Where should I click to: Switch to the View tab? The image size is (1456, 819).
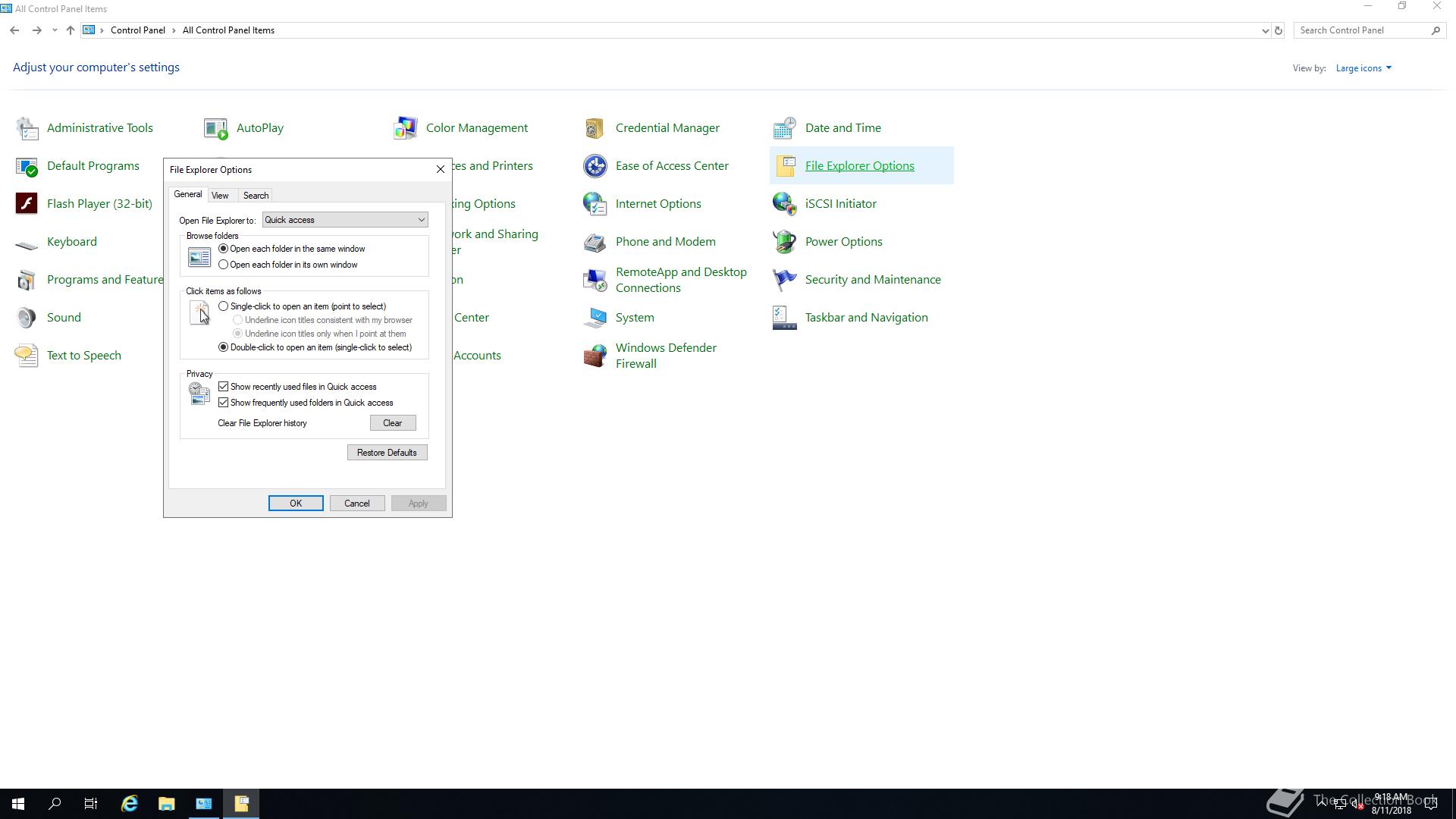point(220,196)
